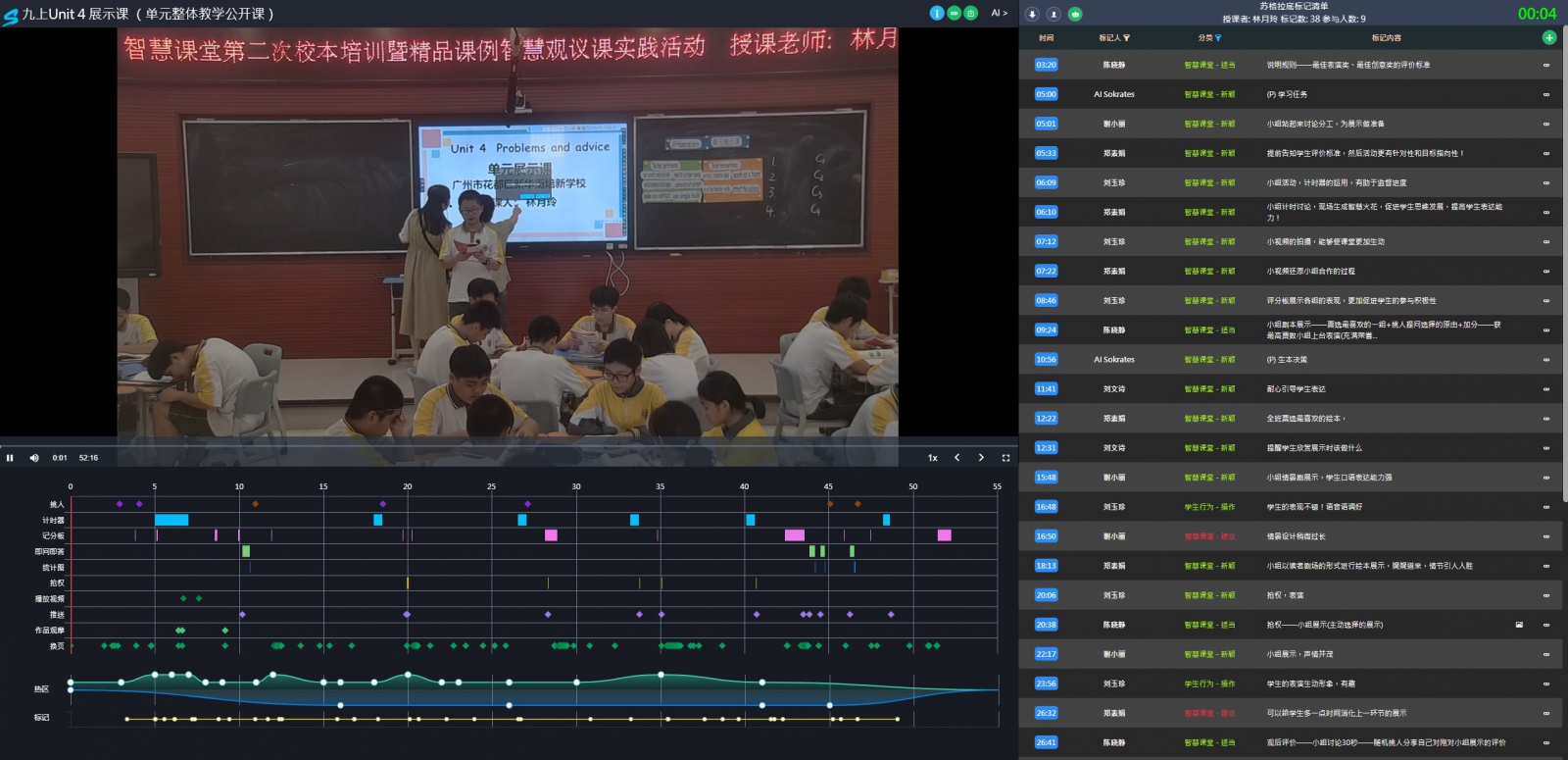The image size is (1568, 760).
Task: Click the green robot icon
Action: tap(1075, 14)
